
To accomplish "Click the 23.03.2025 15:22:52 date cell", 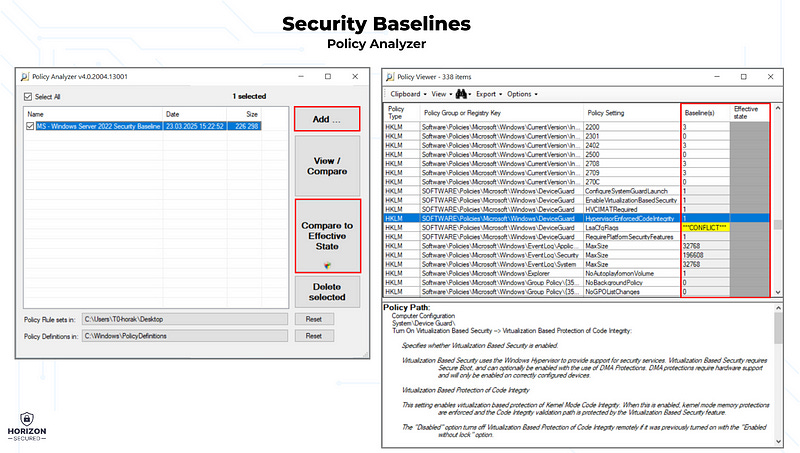I will point(194,126).
